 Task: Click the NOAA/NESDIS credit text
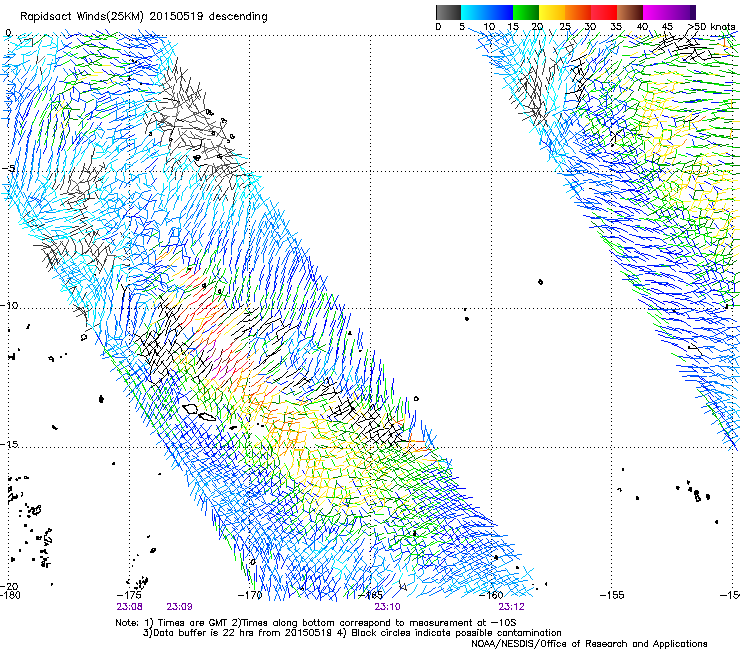pos(589,643)
